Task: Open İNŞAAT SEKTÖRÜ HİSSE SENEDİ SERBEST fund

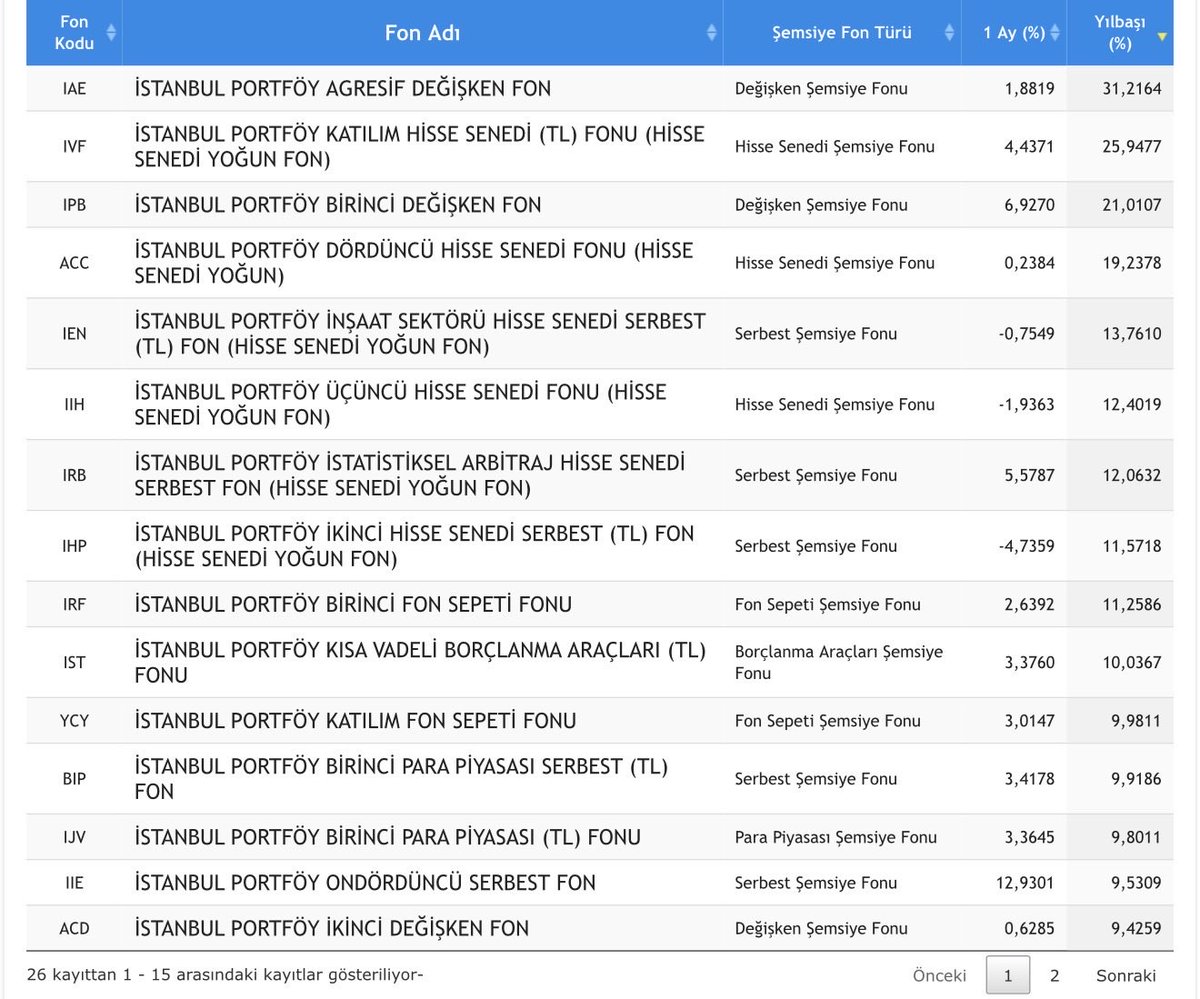Action: (420, 334)
